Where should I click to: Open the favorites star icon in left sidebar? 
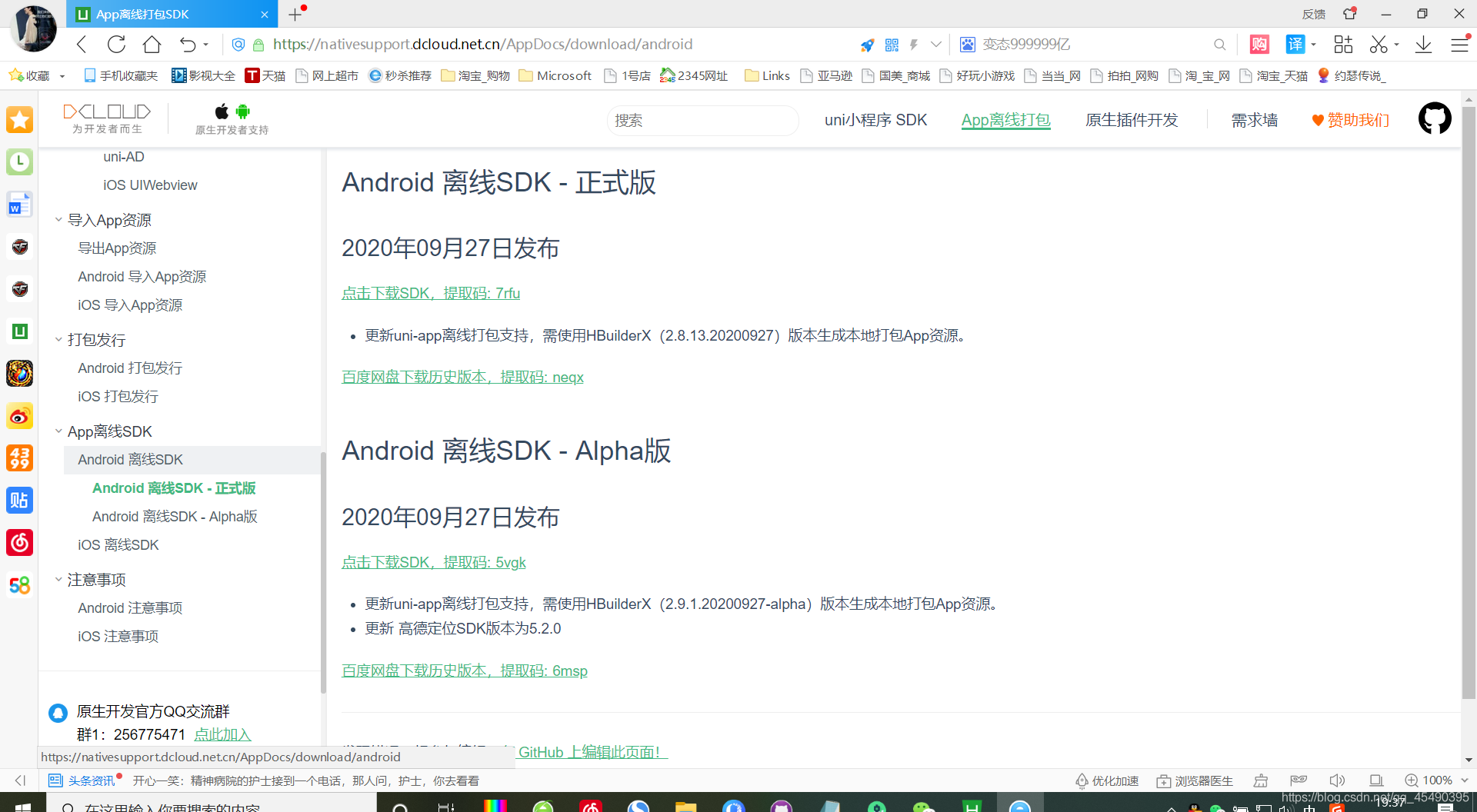coord(20,120)
